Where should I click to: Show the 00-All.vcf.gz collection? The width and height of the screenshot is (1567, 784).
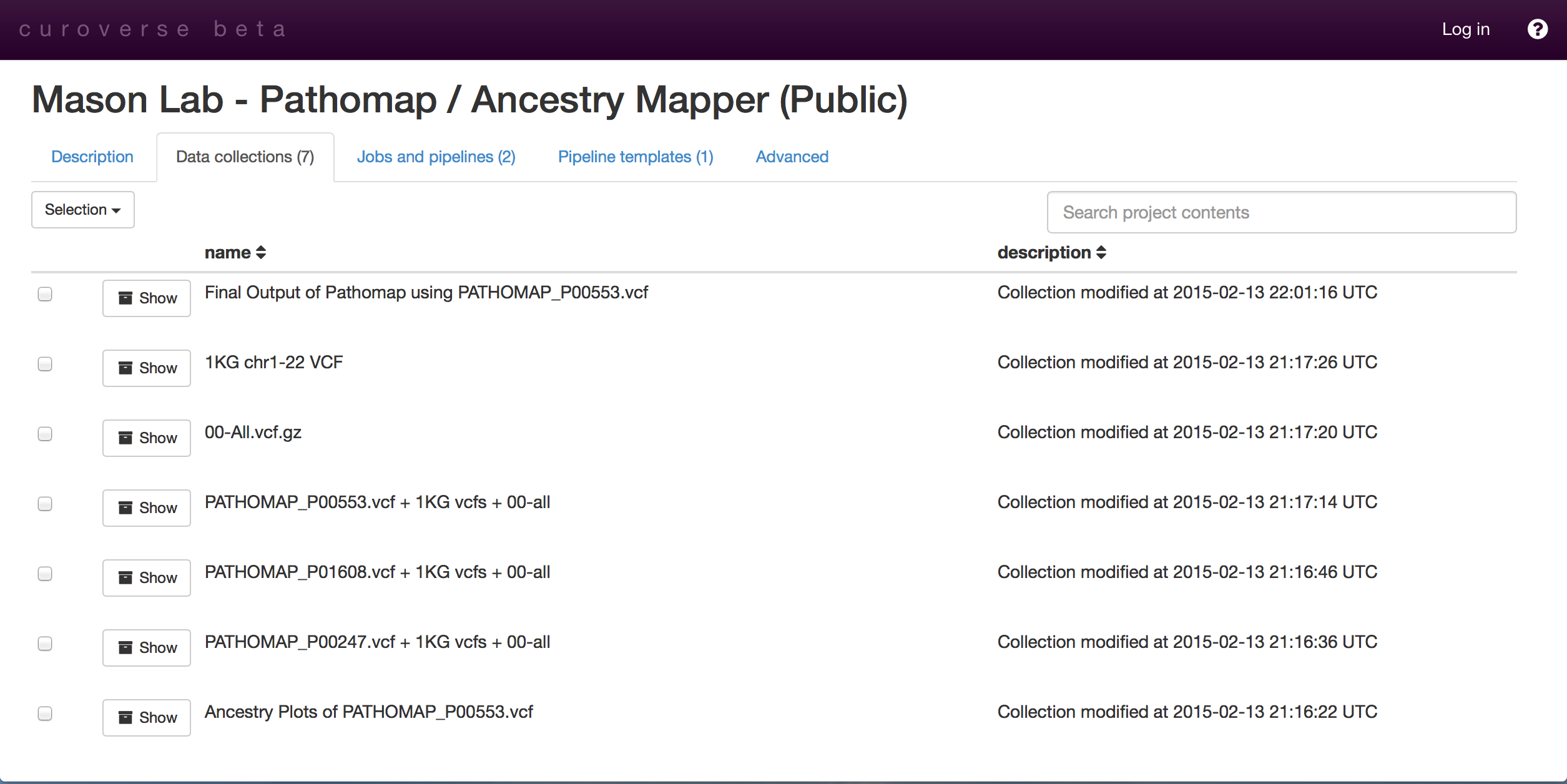tap(147, 438)
